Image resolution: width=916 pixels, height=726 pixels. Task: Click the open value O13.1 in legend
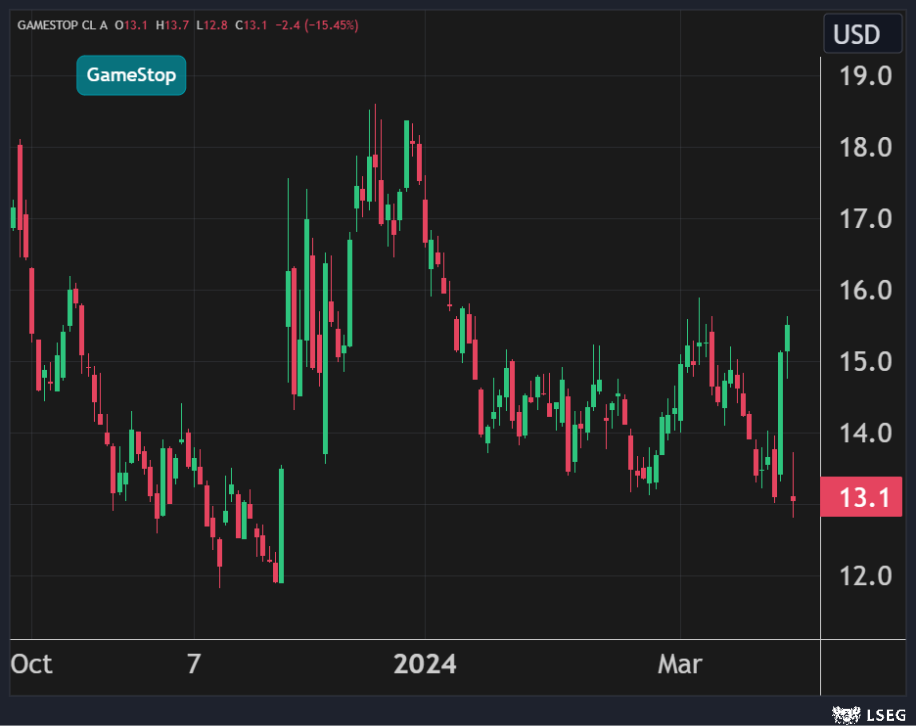pos(132,24)
